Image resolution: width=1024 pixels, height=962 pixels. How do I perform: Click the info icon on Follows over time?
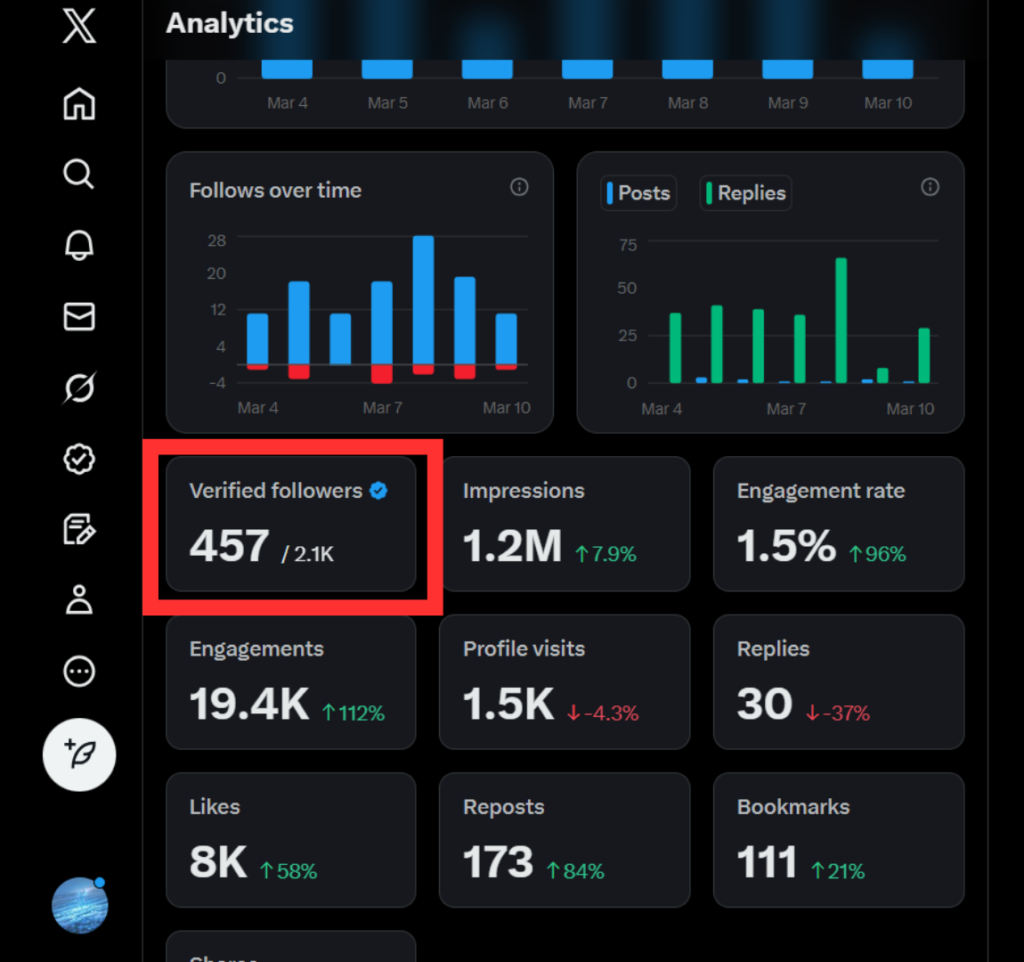pyautogui.click(x=519, y=187)
